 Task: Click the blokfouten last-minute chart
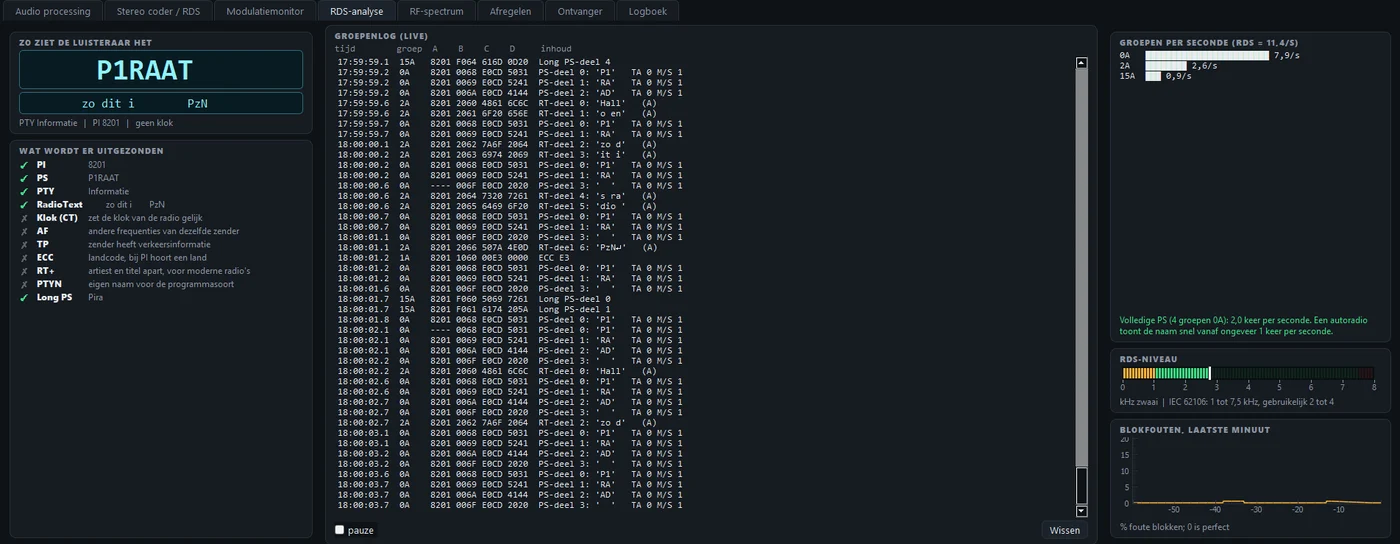[1251, 473]
